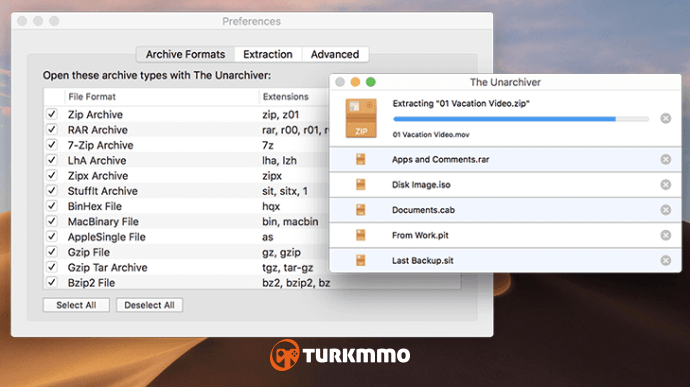The image size is (690, 387).
Task: Remove Disk Image.iso from the queue
Action: [x=665, y=184]
